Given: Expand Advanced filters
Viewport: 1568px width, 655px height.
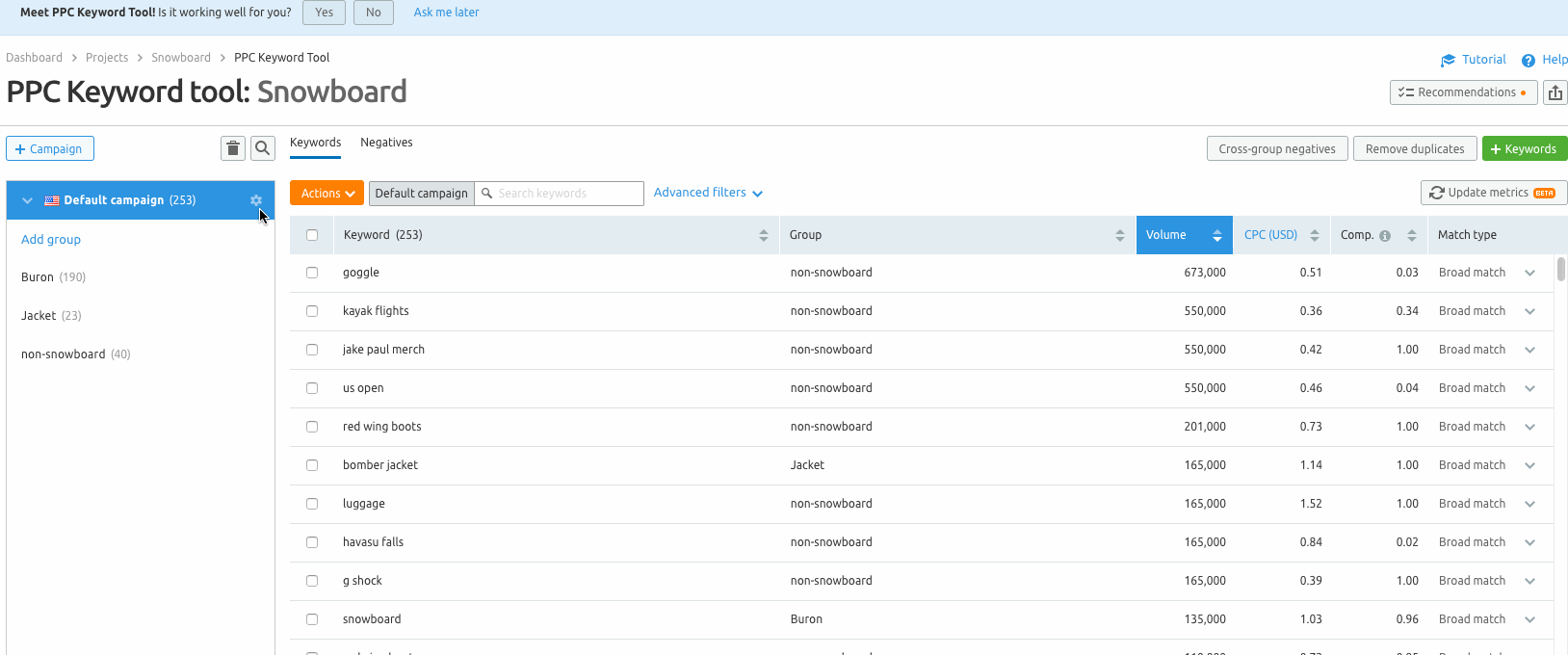Looking at the screenshot, I should pos(708,193).
